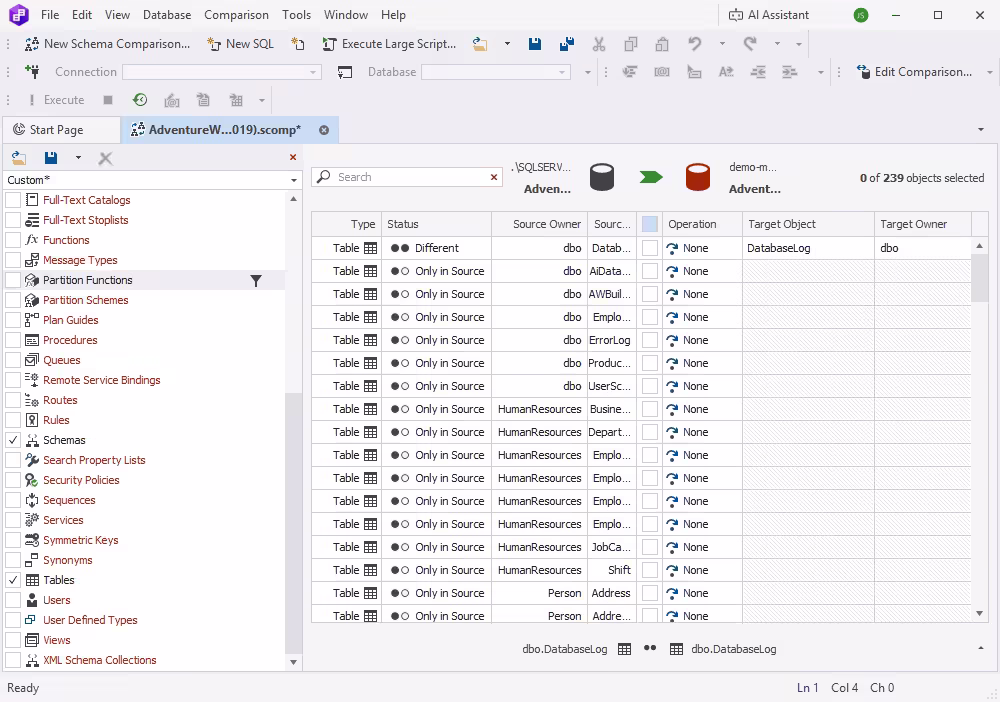Click the Copy icon in toolbar

[x=631, y=44]
